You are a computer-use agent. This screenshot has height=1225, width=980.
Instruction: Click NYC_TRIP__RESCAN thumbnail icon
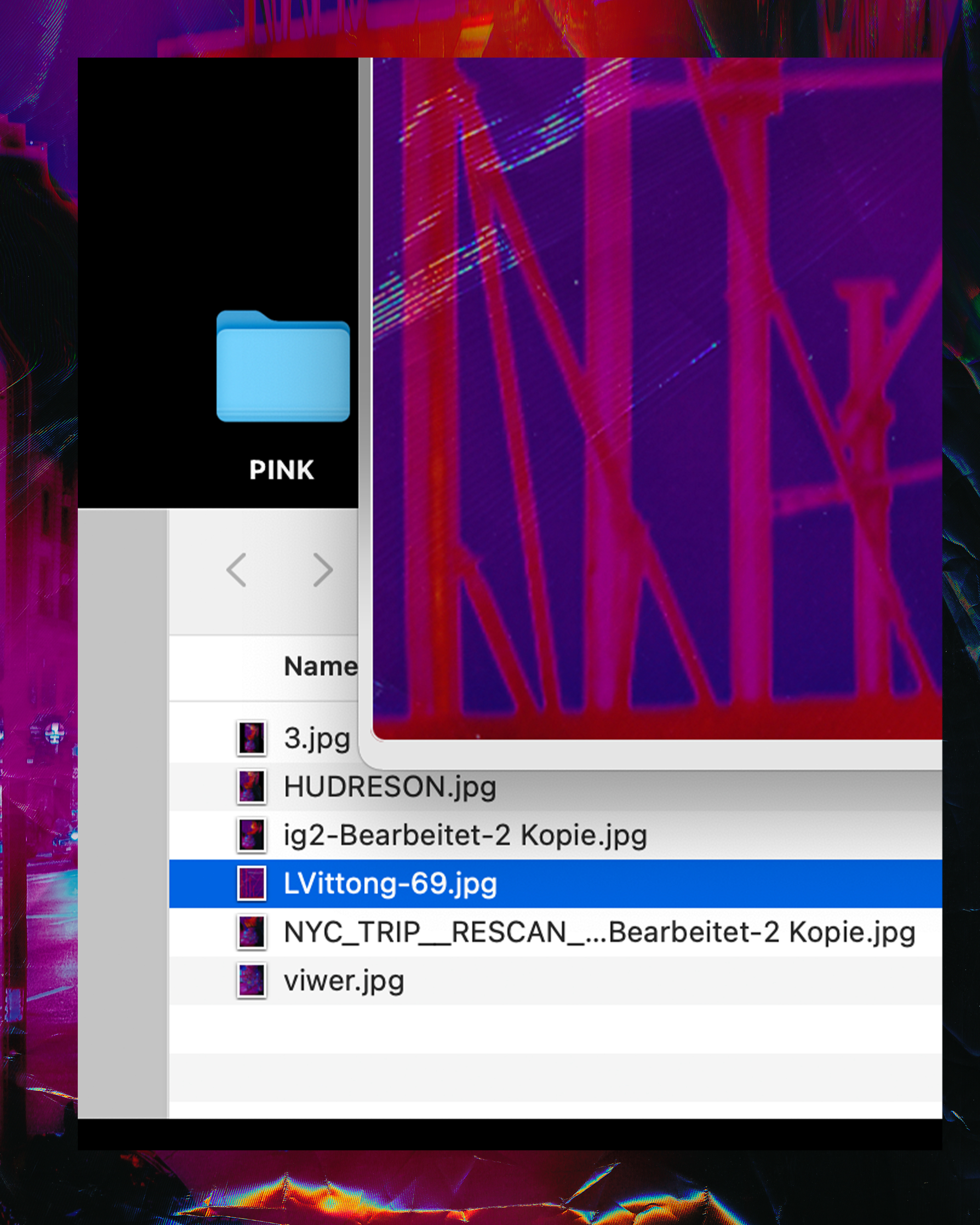251,932
